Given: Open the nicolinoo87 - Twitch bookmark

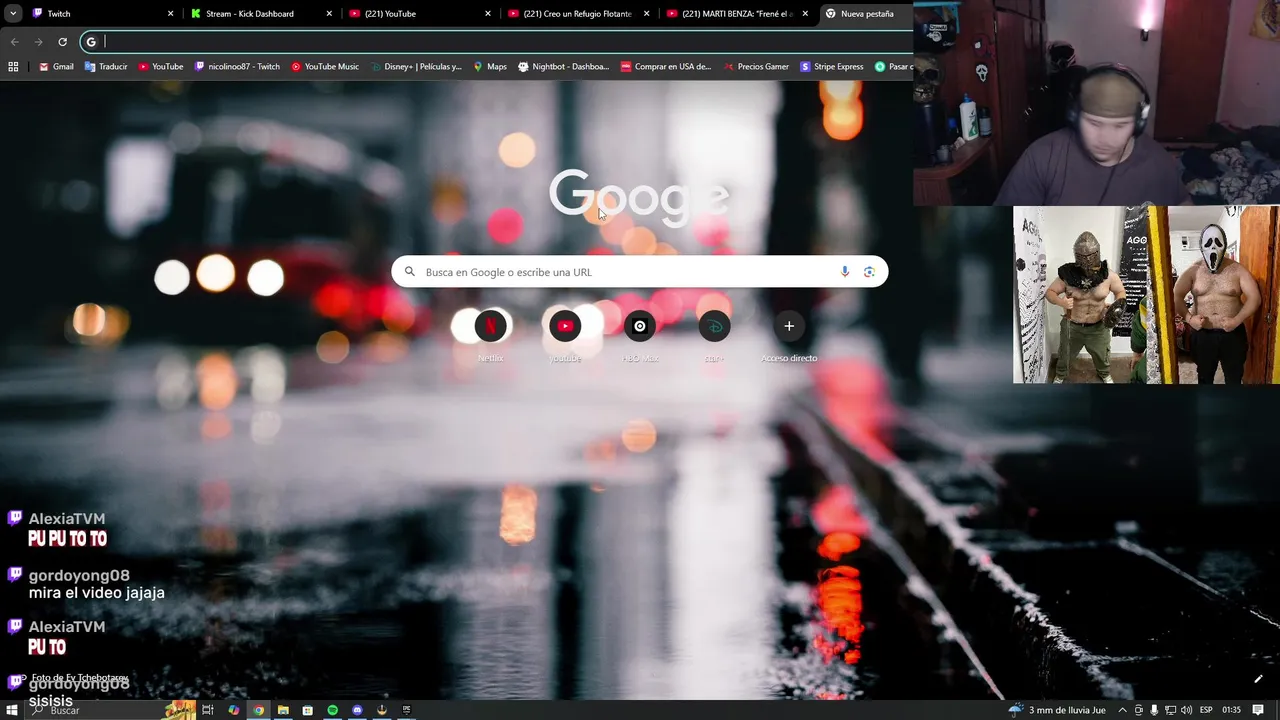Looking at the screenshot, I should coord(237,67).
